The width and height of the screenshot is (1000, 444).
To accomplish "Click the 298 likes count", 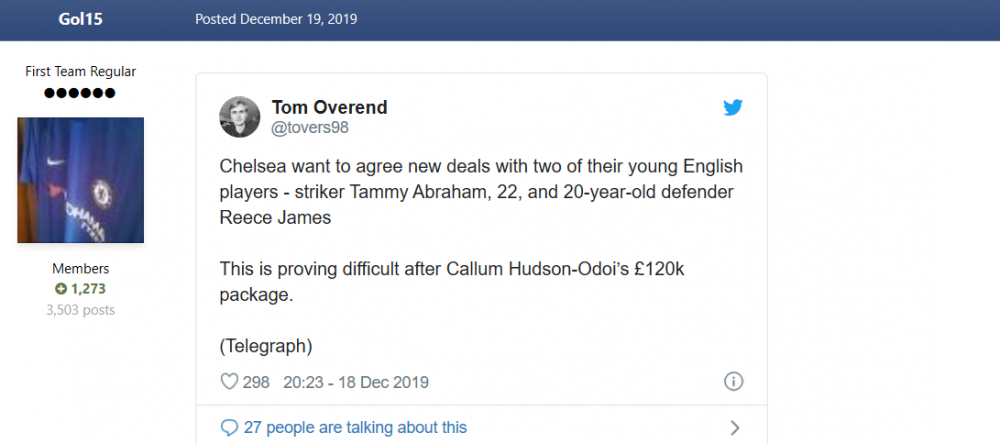I will pyautogui.click(x=256, y=382).
